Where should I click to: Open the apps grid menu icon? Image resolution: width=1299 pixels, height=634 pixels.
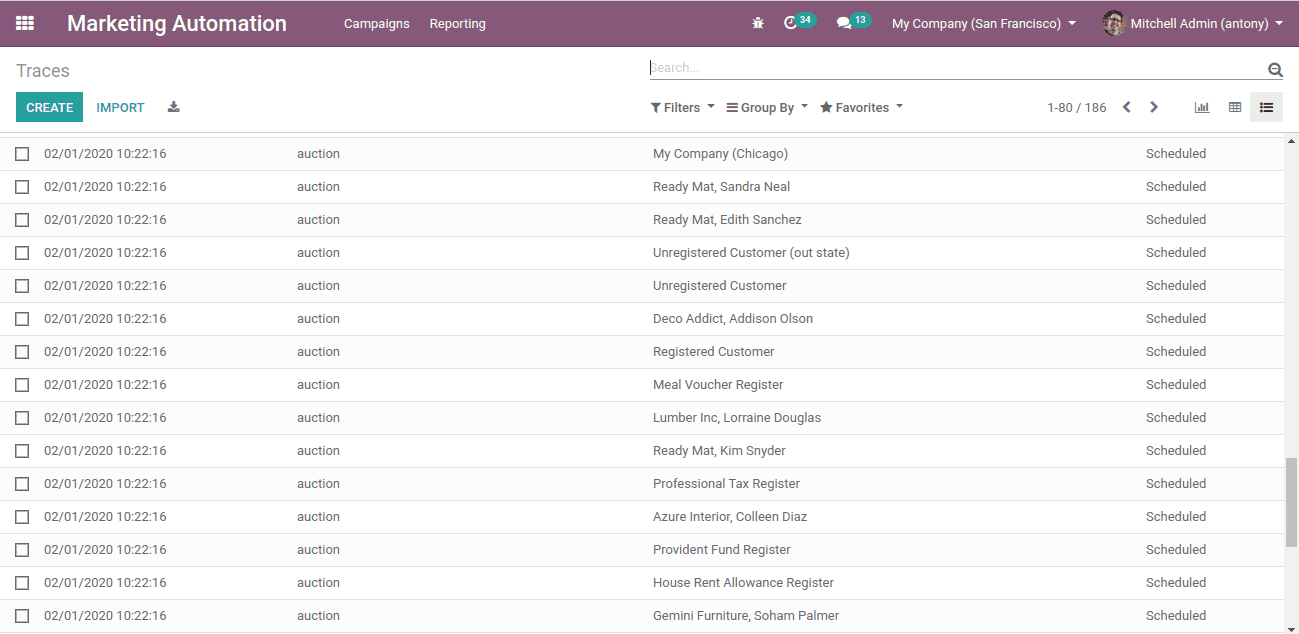click(x=25, y=23)
